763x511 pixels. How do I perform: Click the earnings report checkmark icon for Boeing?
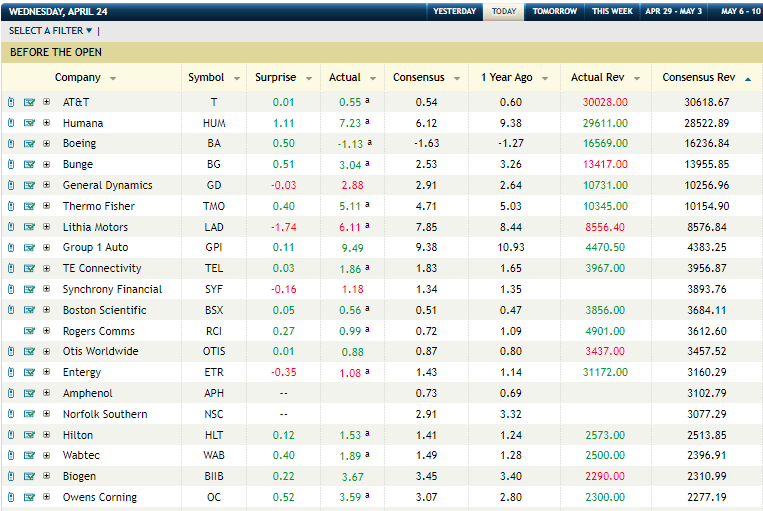click(x=29, y=144)
